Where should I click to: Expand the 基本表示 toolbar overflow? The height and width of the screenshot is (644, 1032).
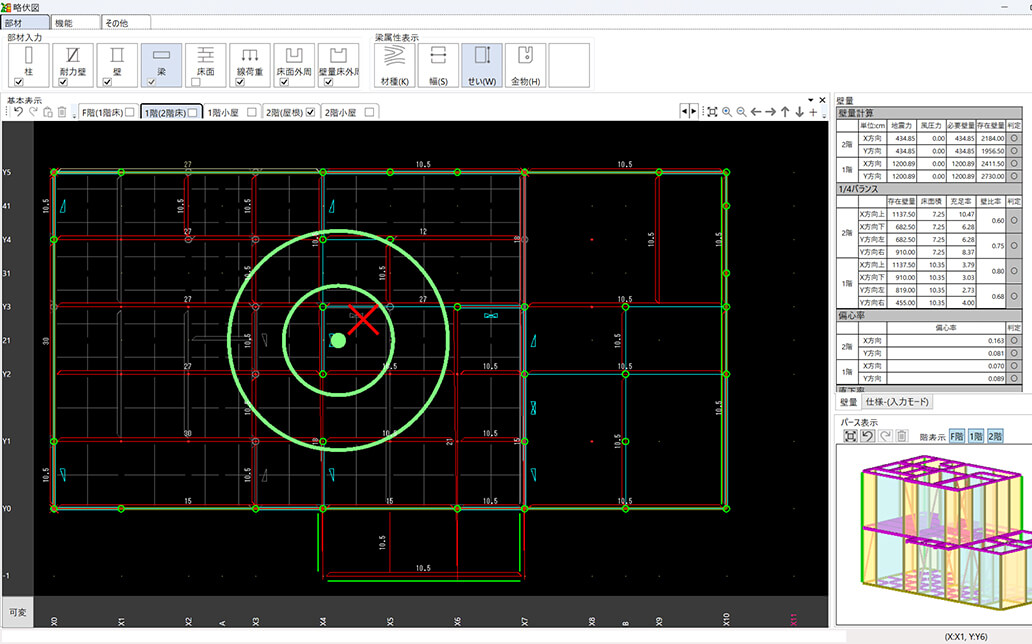coord(75,114)
